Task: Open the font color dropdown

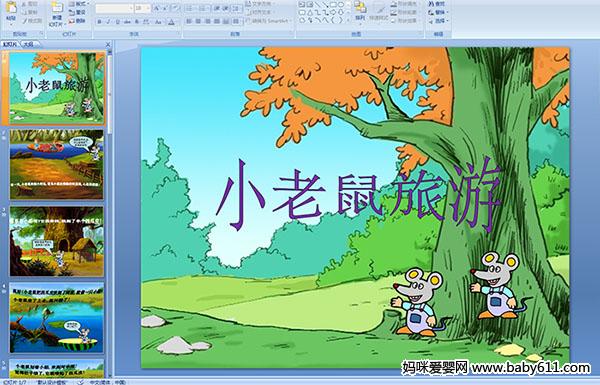Action: coord(171,22)
